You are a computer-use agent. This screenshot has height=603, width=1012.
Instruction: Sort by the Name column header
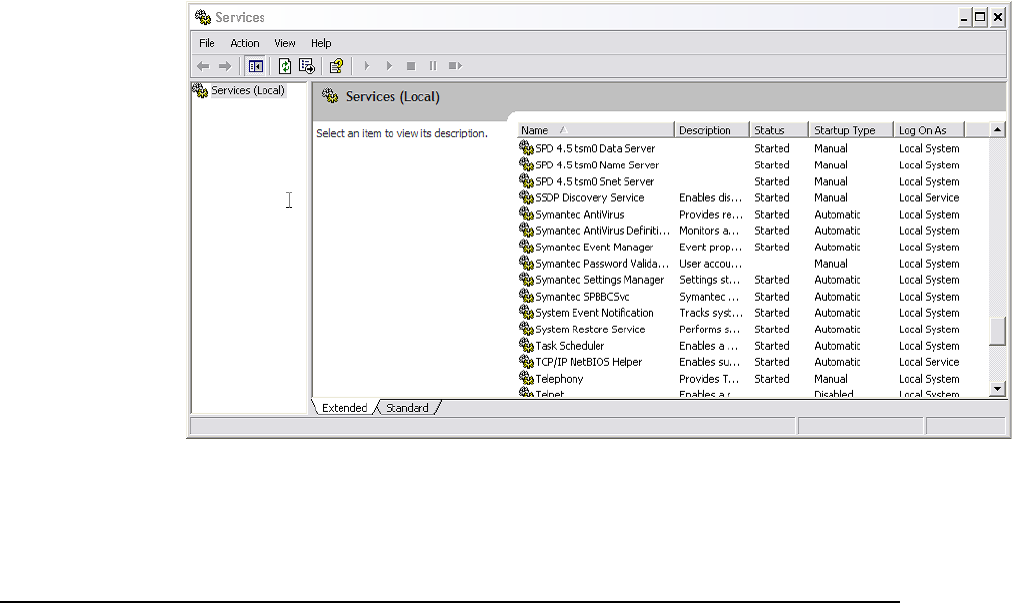[x=595, y=130]
